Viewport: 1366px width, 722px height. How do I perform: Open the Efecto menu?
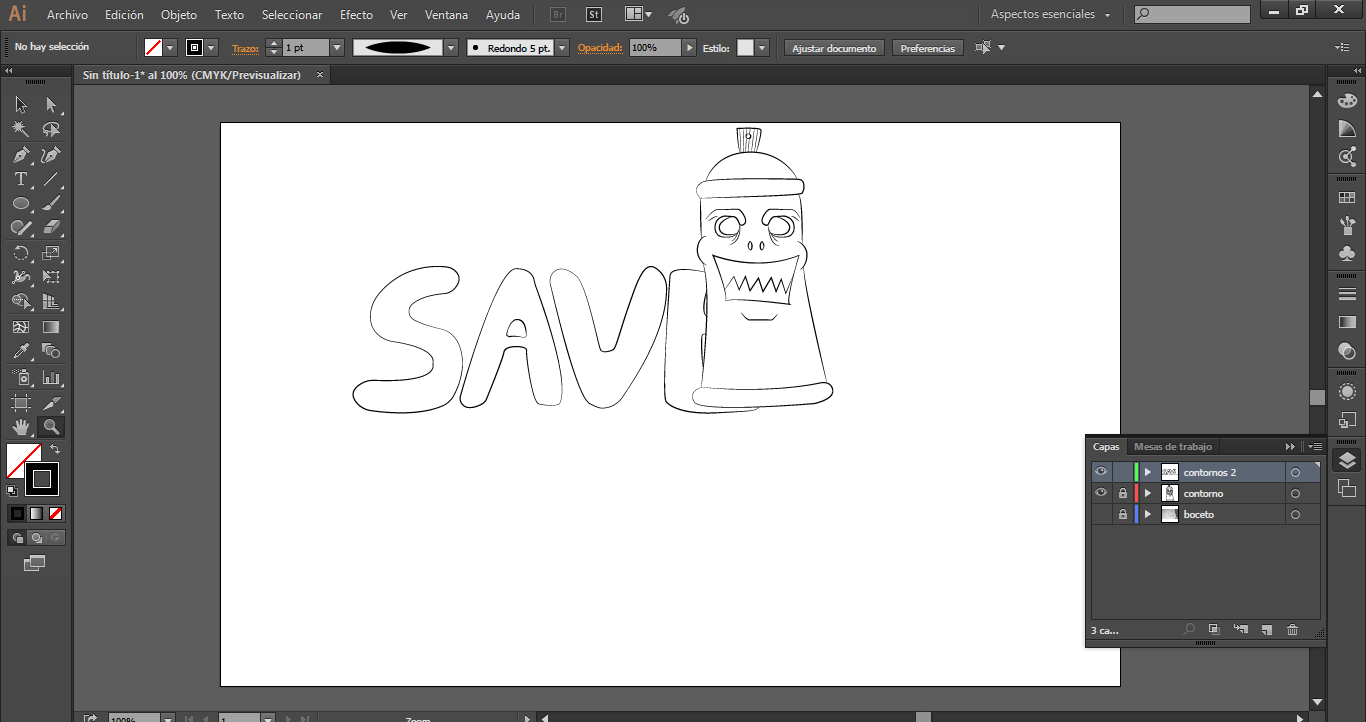356,15
